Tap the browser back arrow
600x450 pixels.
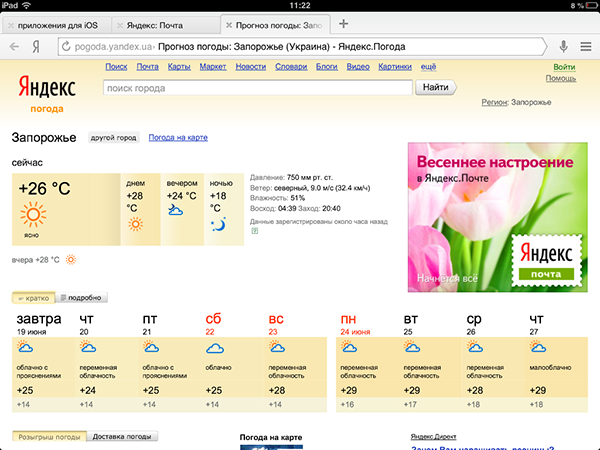click(x=14, y=47)
